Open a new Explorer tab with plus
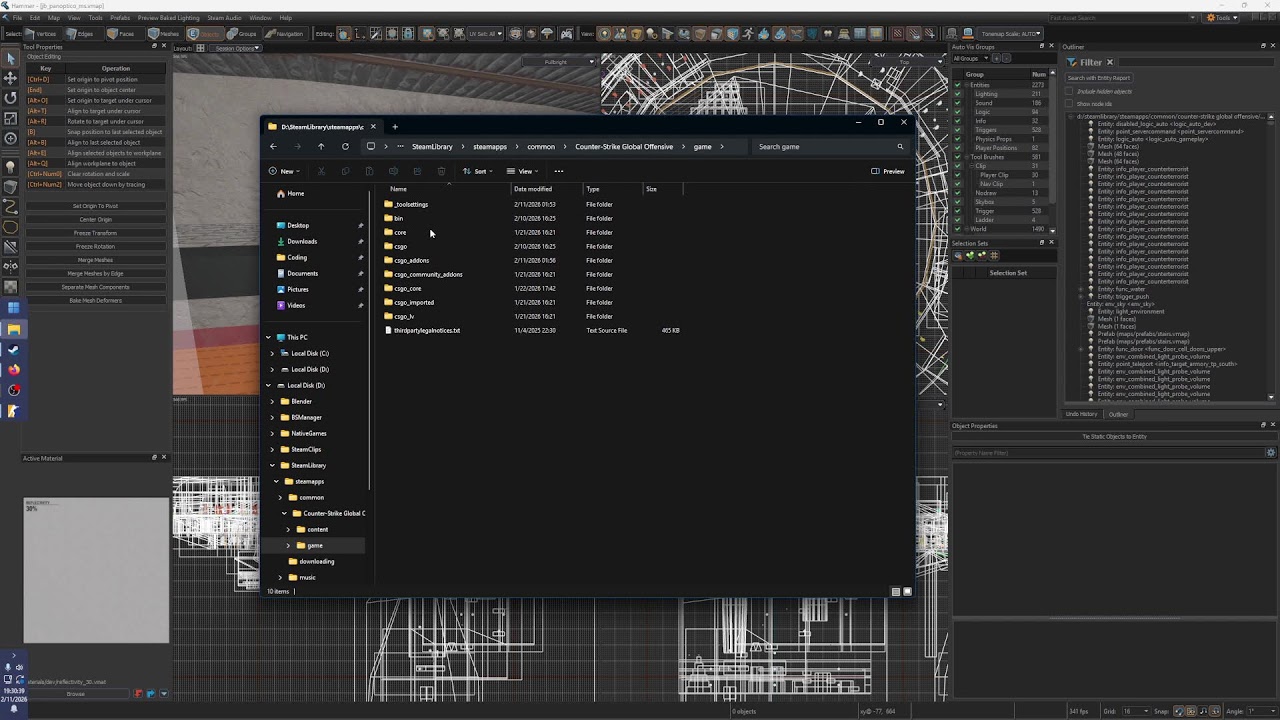 pyautogui.click(x=395, y=127)
